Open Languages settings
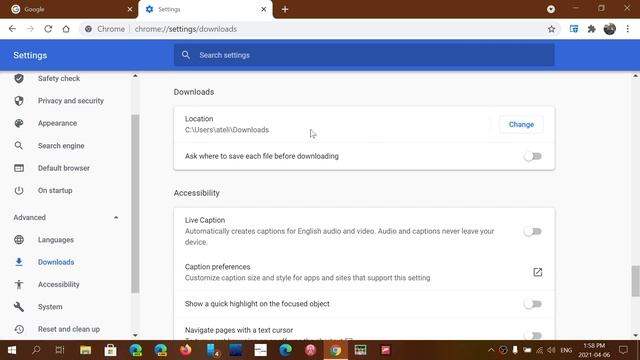640x360 pixels. (x=56, y=240)
